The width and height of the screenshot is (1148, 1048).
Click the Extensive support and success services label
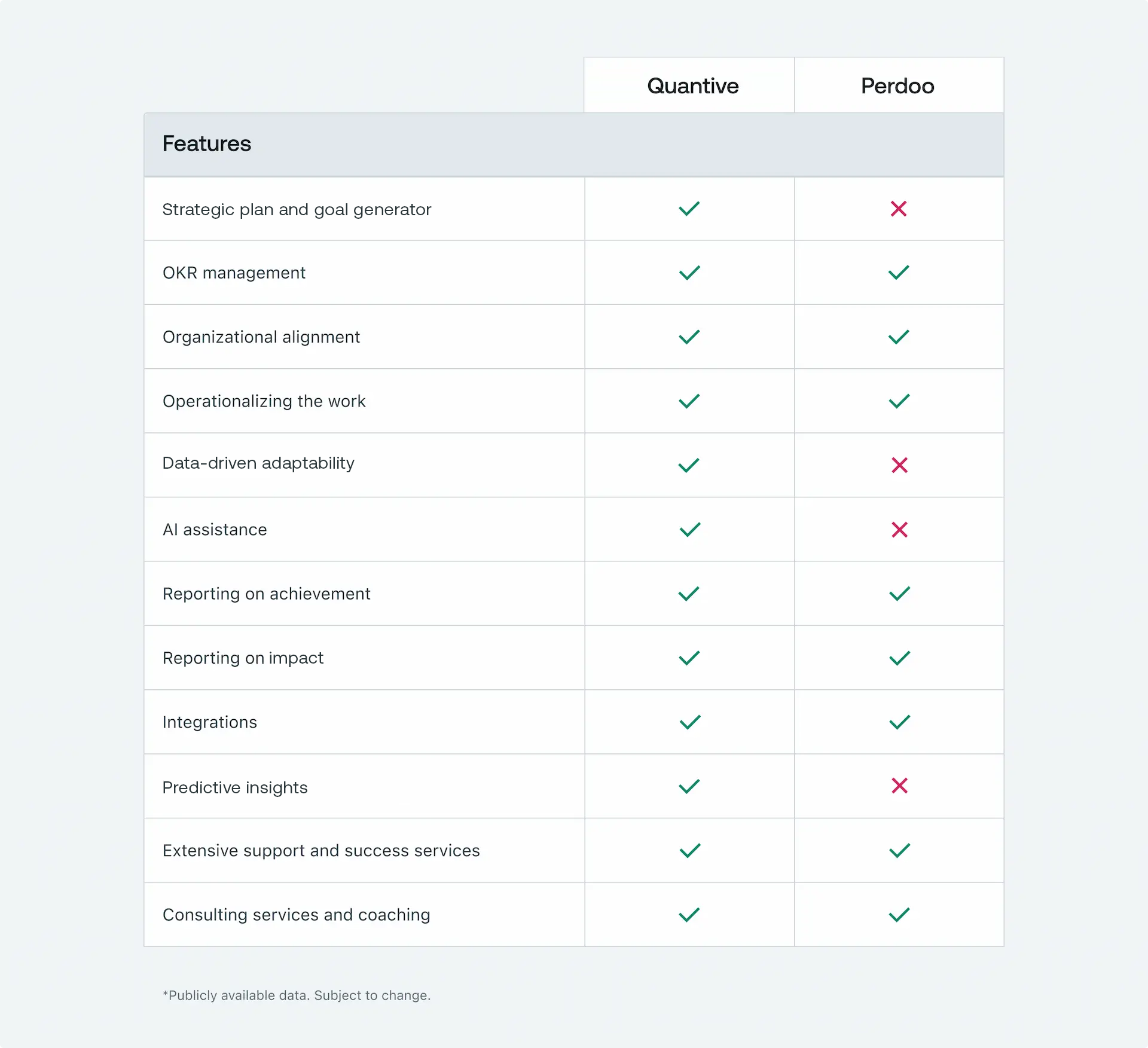point(321,851)
